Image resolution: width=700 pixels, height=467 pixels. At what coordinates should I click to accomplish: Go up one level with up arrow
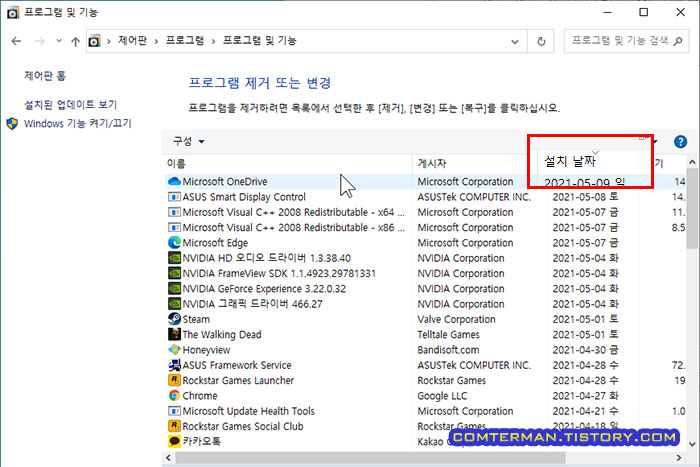click(x=75, y=42)
